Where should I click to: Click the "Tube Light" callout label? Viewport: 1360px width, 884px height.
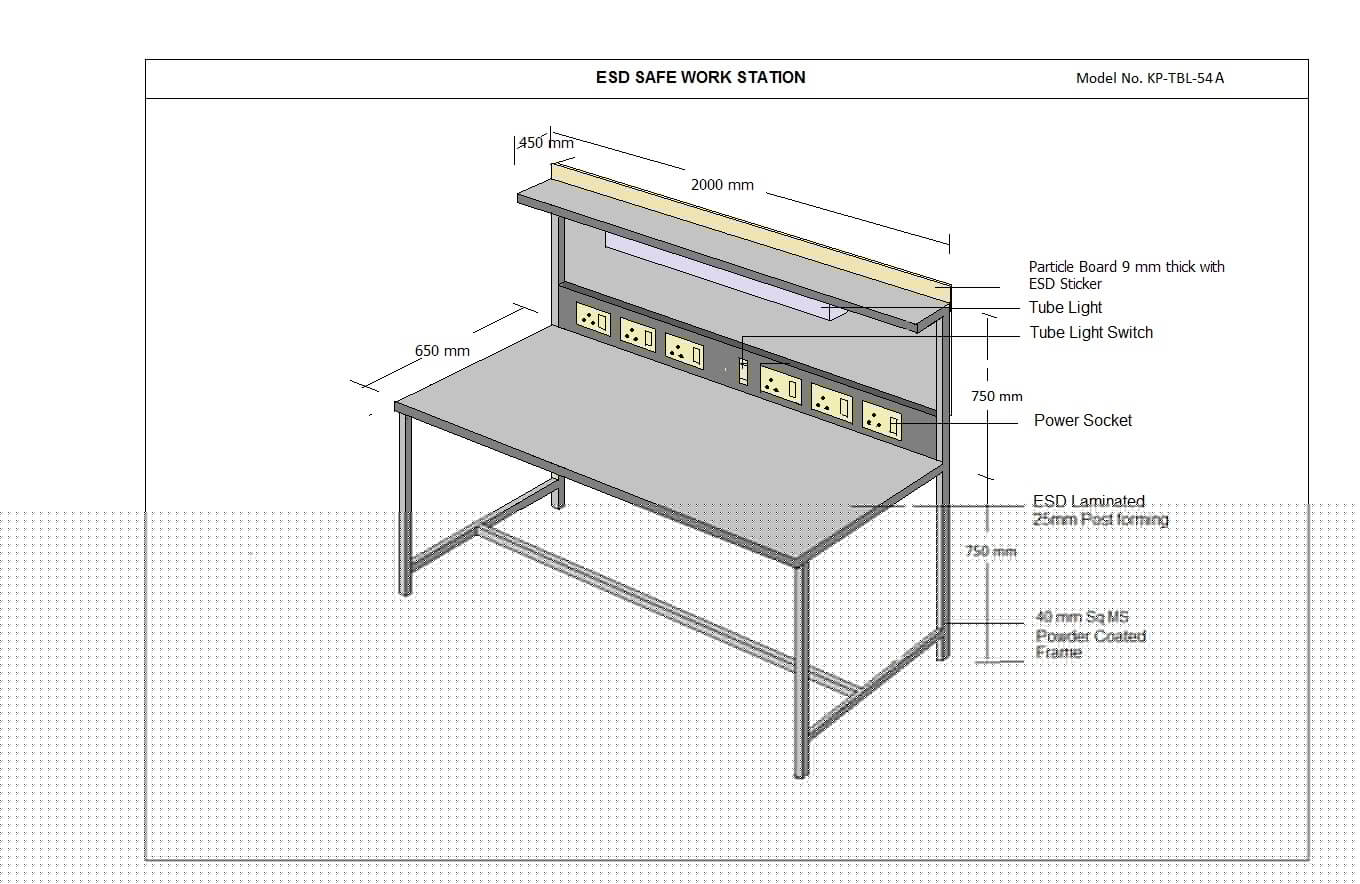[x=1065, y=308]
